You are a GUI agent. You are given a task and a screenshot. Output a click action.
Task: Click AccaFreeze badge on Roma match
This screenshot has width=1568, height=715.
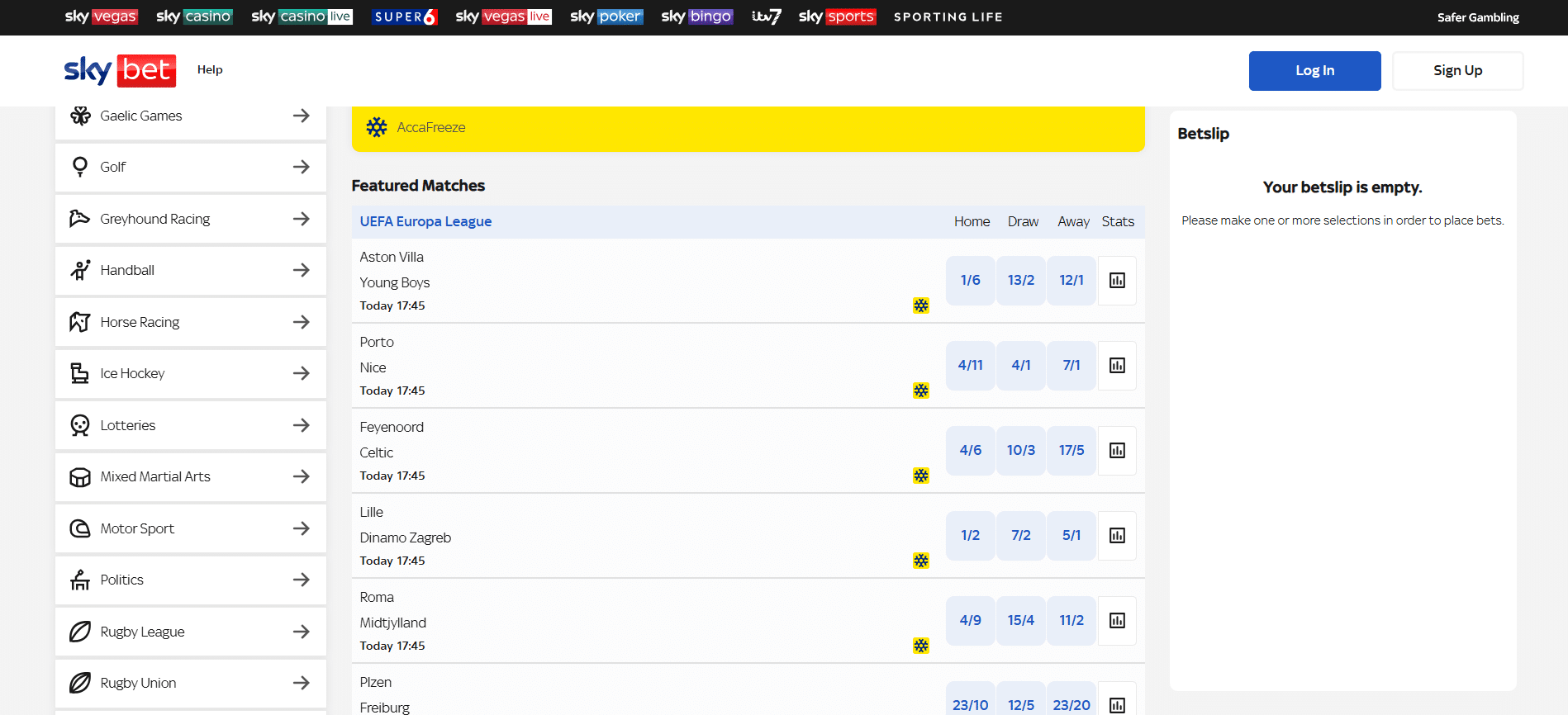pyautogui.click(x=921, y=646)
